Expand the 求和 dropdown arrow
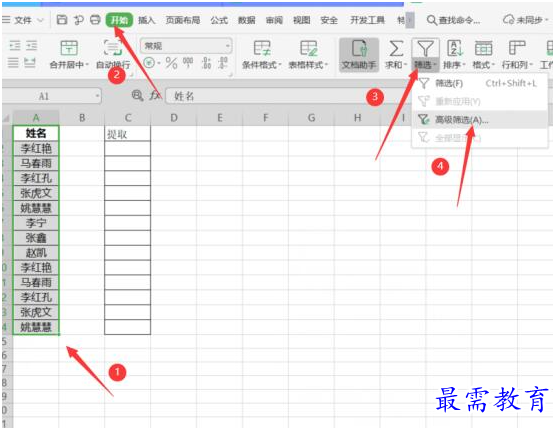557x431 pixels. click(x=405, y=65)
